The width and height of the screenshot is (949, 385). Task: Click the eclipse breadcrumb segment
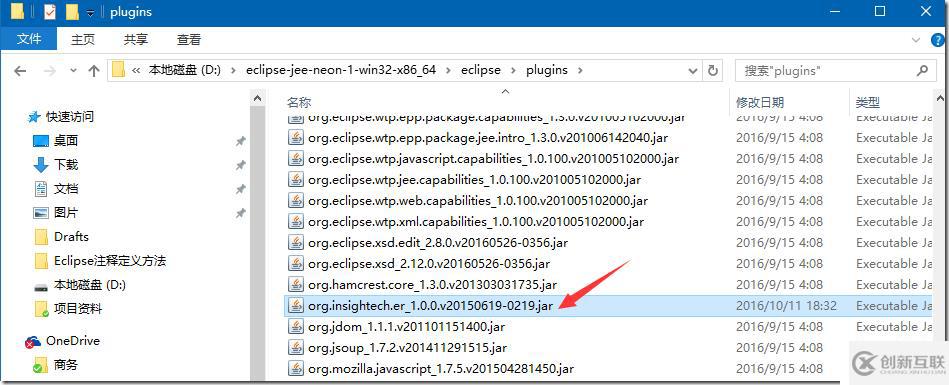click(481, 70)
